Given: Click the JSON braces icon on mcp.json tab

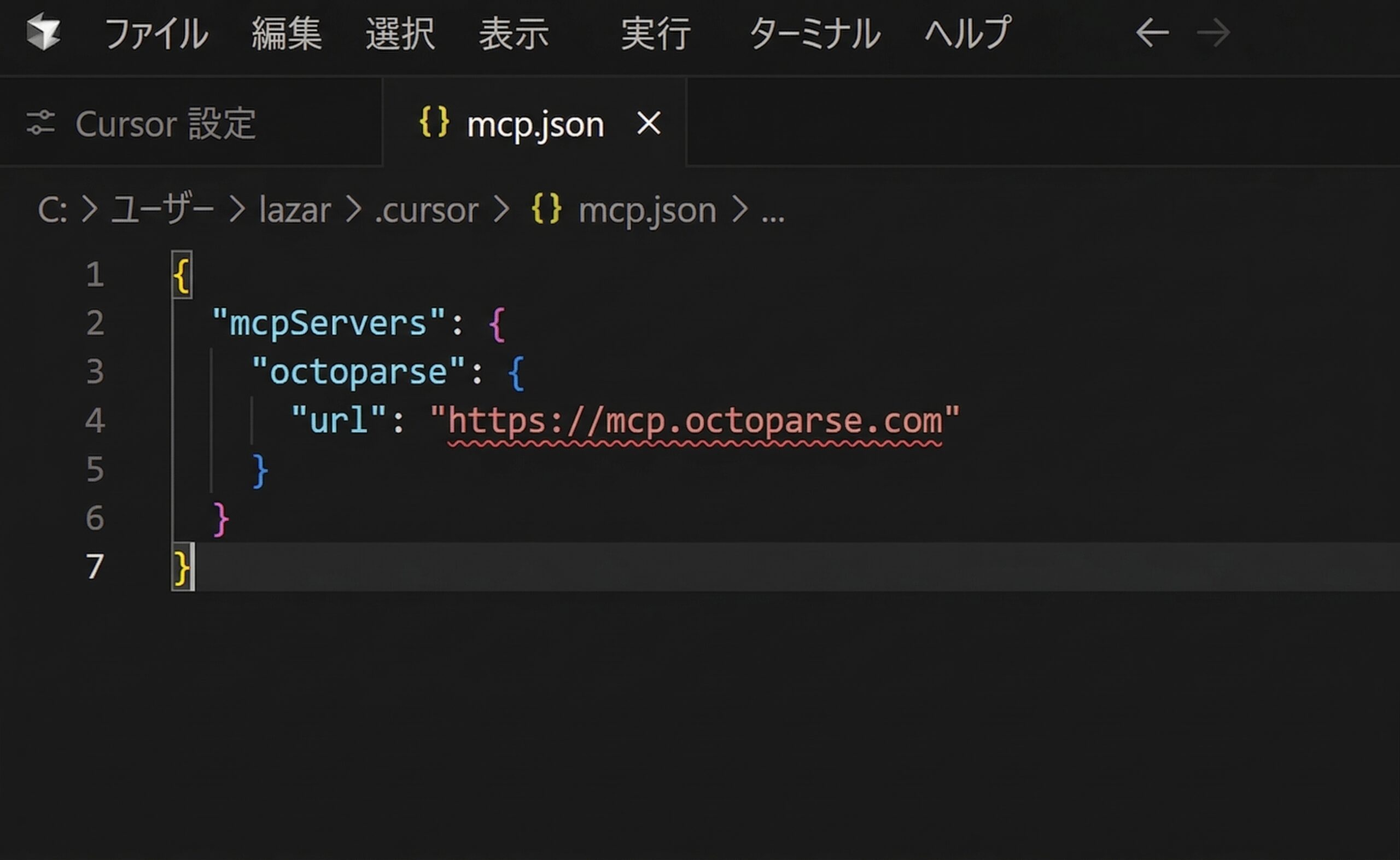Looking at the screenshot, I should 434,121.
